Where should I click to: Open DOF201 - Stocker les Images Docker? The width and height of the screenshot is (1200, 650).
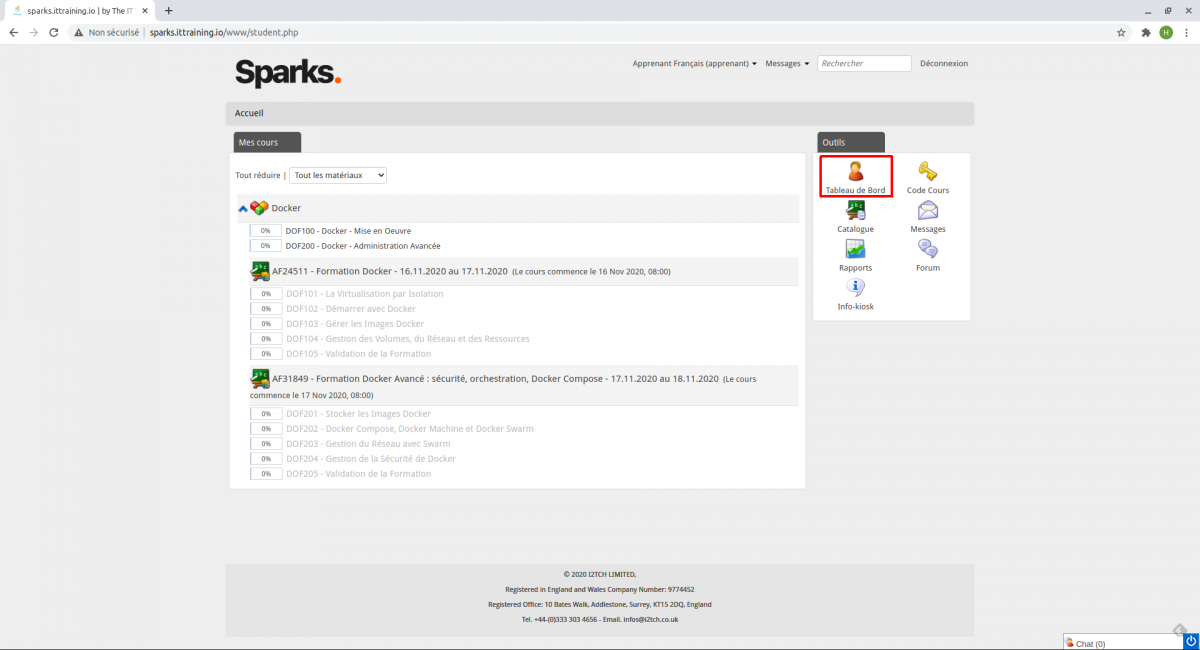coord(358,414)
